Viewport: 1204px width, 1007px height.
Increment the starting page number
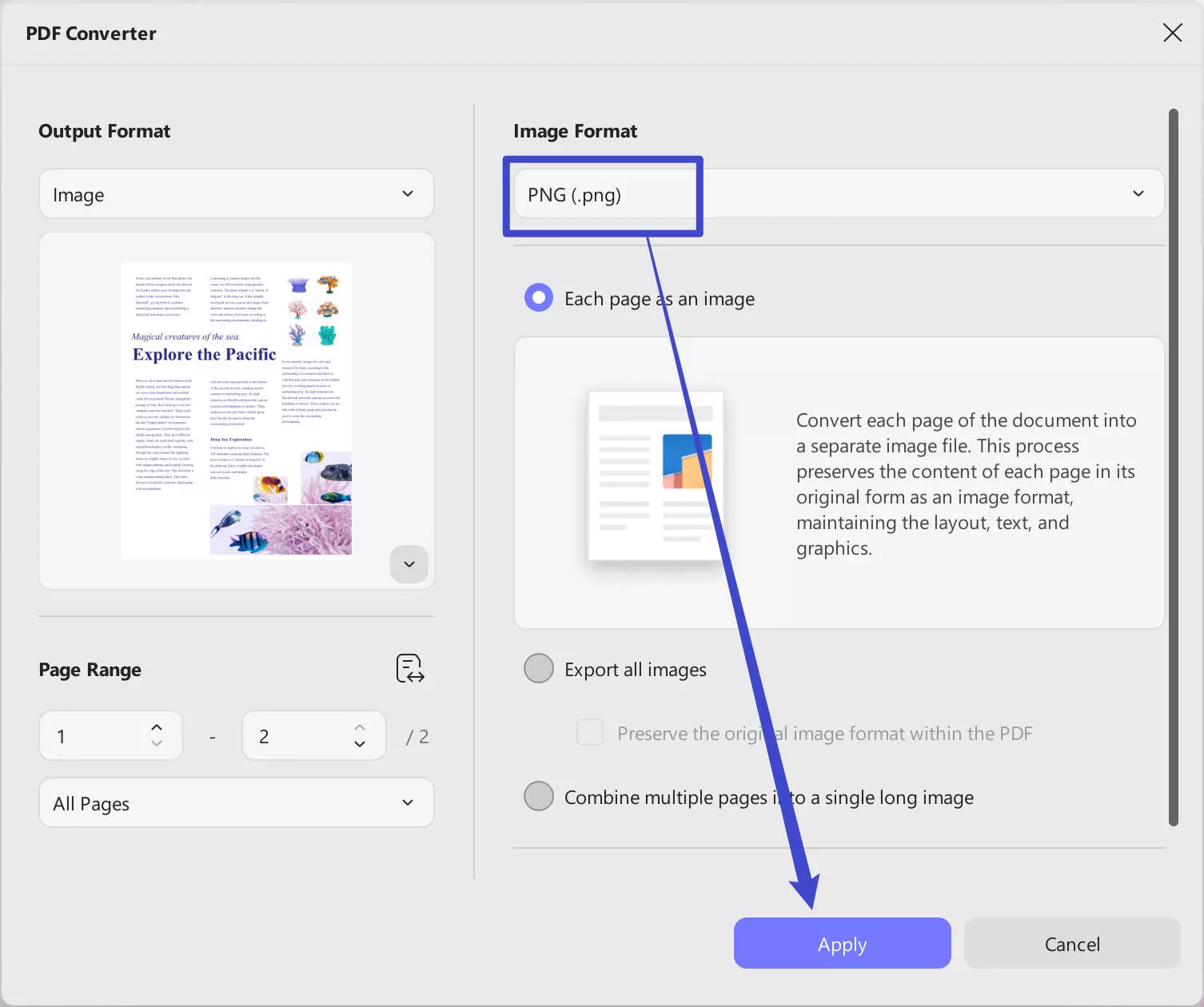[x=157, y=726]
